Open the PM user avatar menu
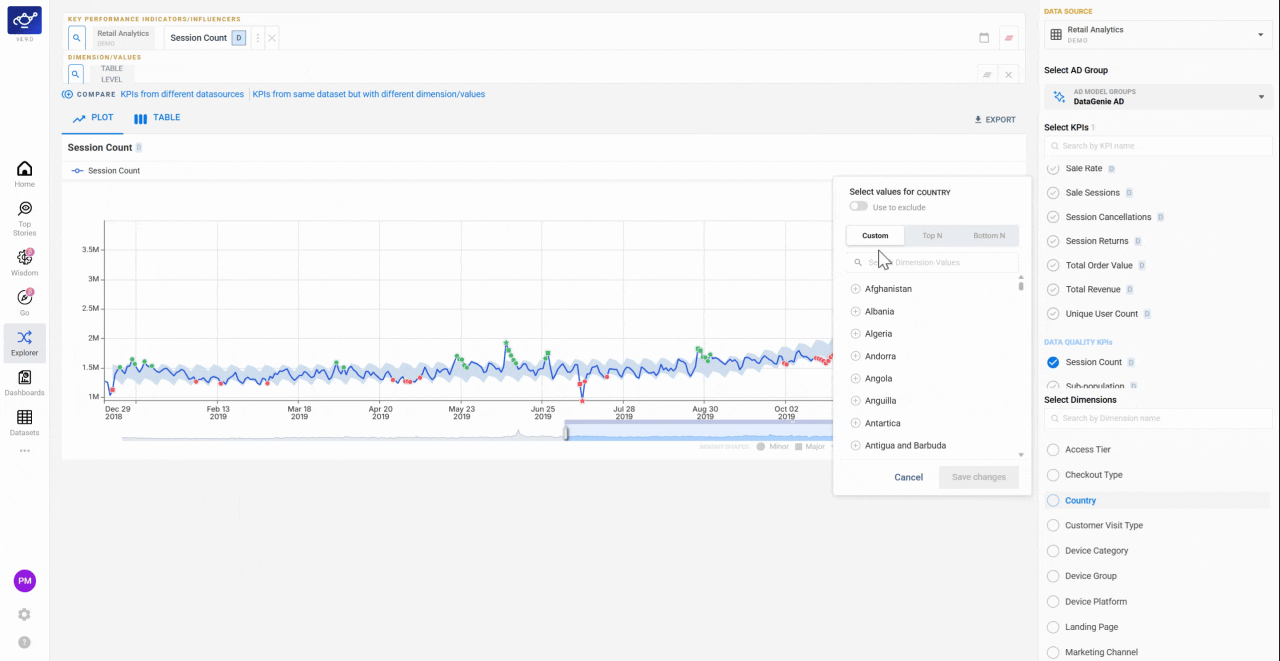Screen dimensions: 1280x661 (24, 581)
